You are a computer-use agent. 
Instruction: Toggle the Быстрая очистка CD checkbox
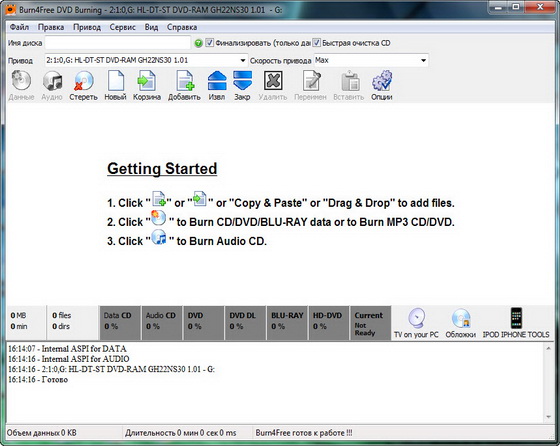[x=316, y=43]
